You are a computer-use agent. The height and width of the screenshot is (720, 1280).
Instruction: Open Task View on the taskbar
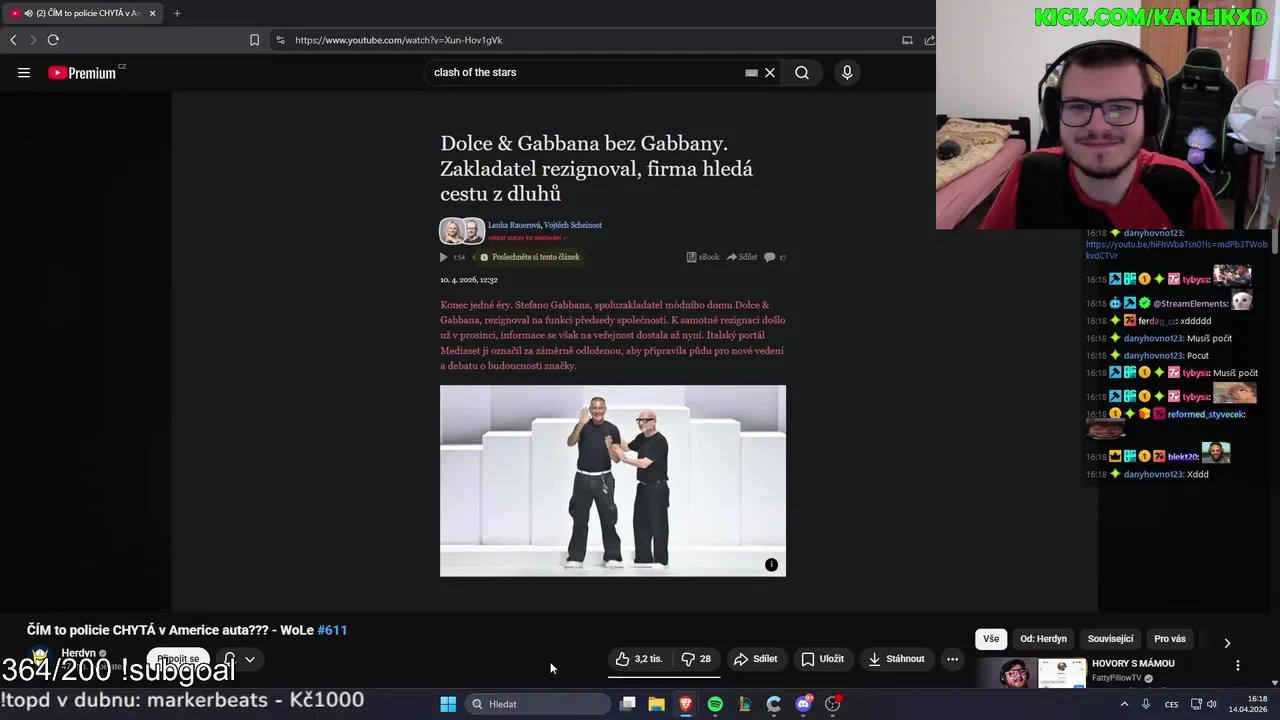627,704
